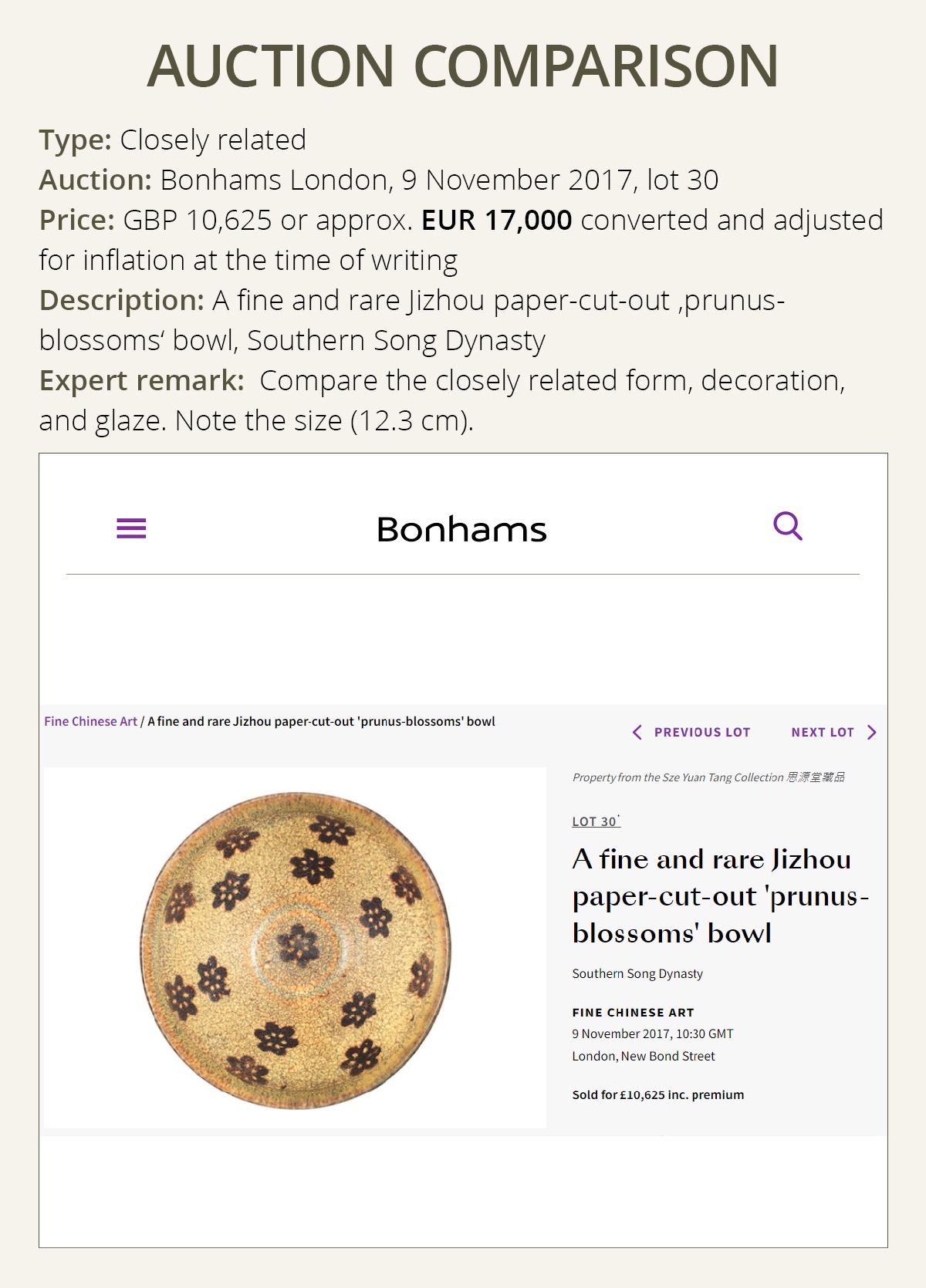Click the large lot title heading

(721, 896)
